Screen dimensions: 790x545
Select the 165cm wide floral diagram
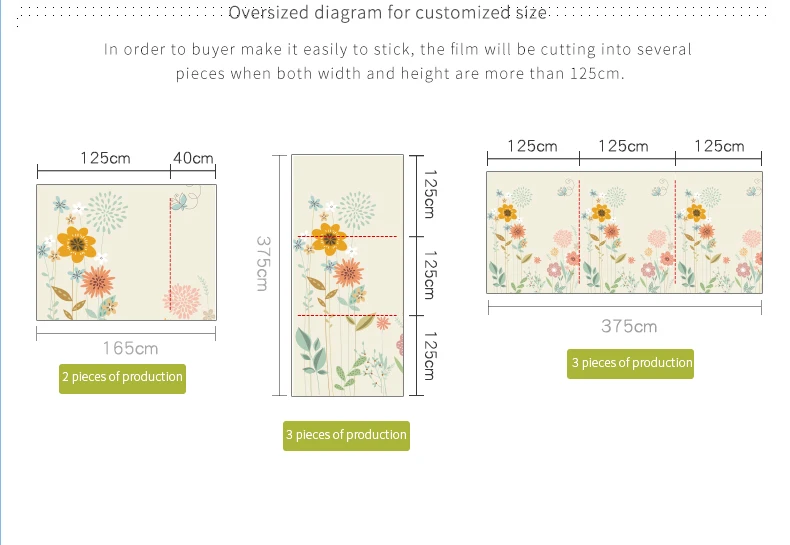pyautogui.click(x=126, y=252)
